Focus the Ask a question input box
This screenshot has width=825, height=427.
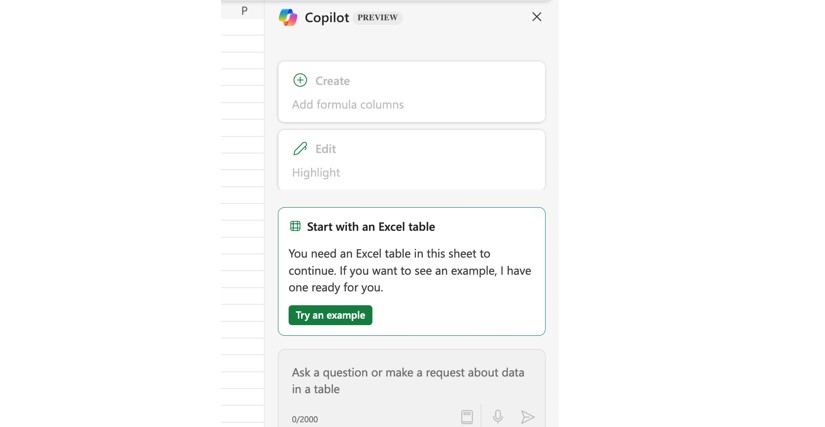point(410,381)
